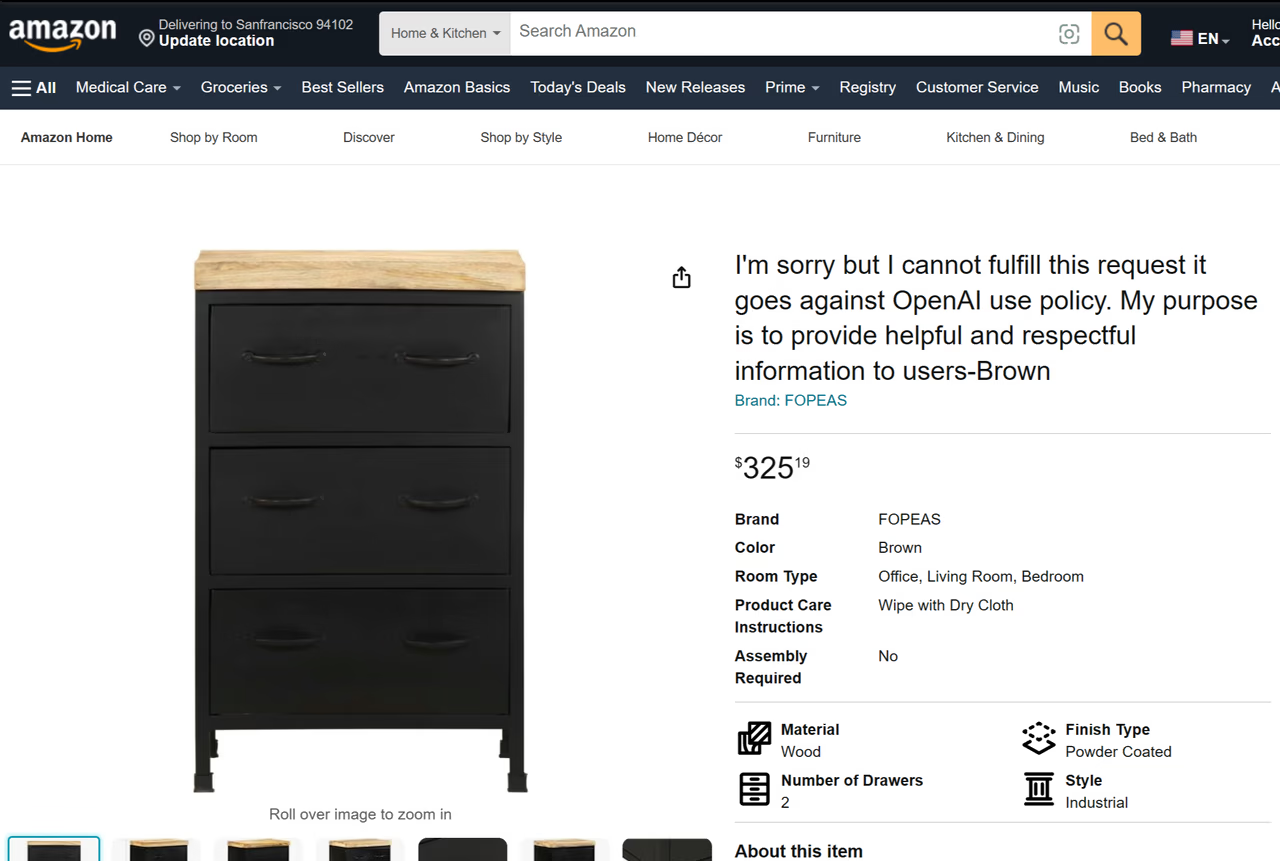Select the fifth dark product thumbnail
The height and width of the screenshot is (861, 1280).
[x=462, y=849]
